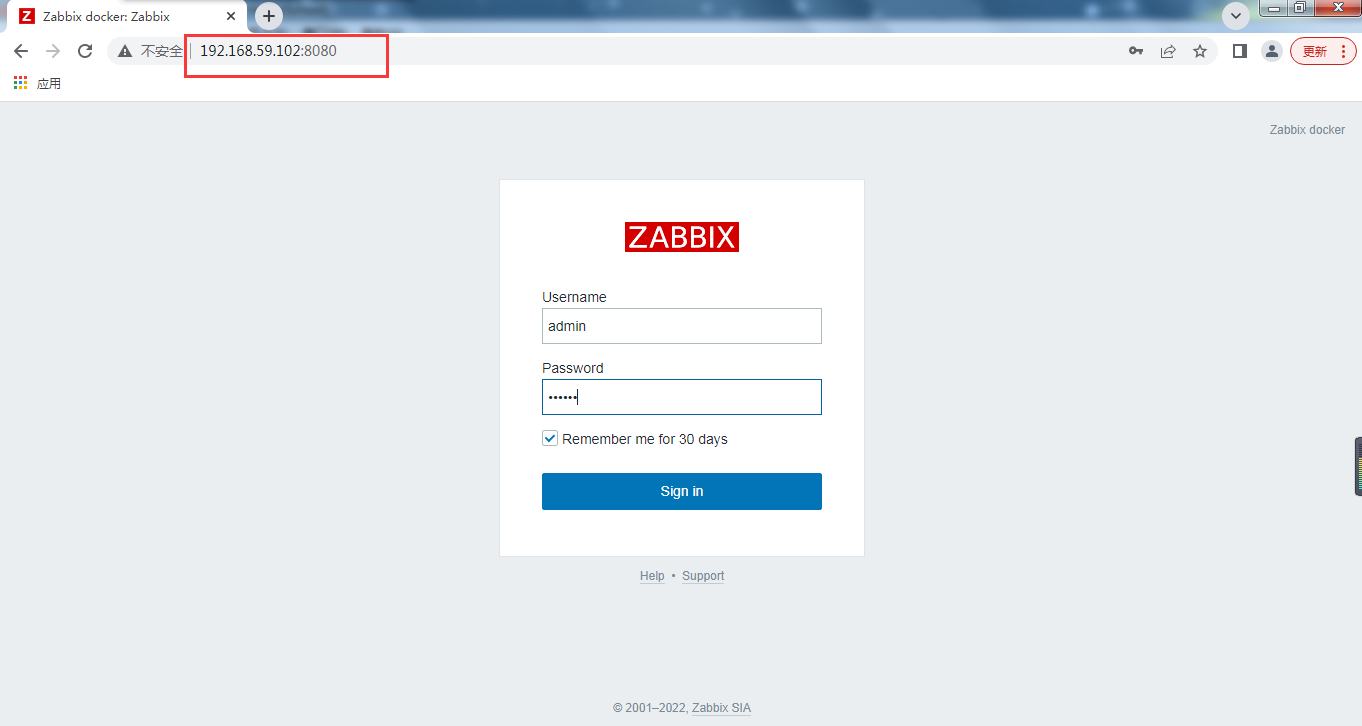Open the Help link
The height and width of the screenshot is (726, 1362).
click(652, 576)
